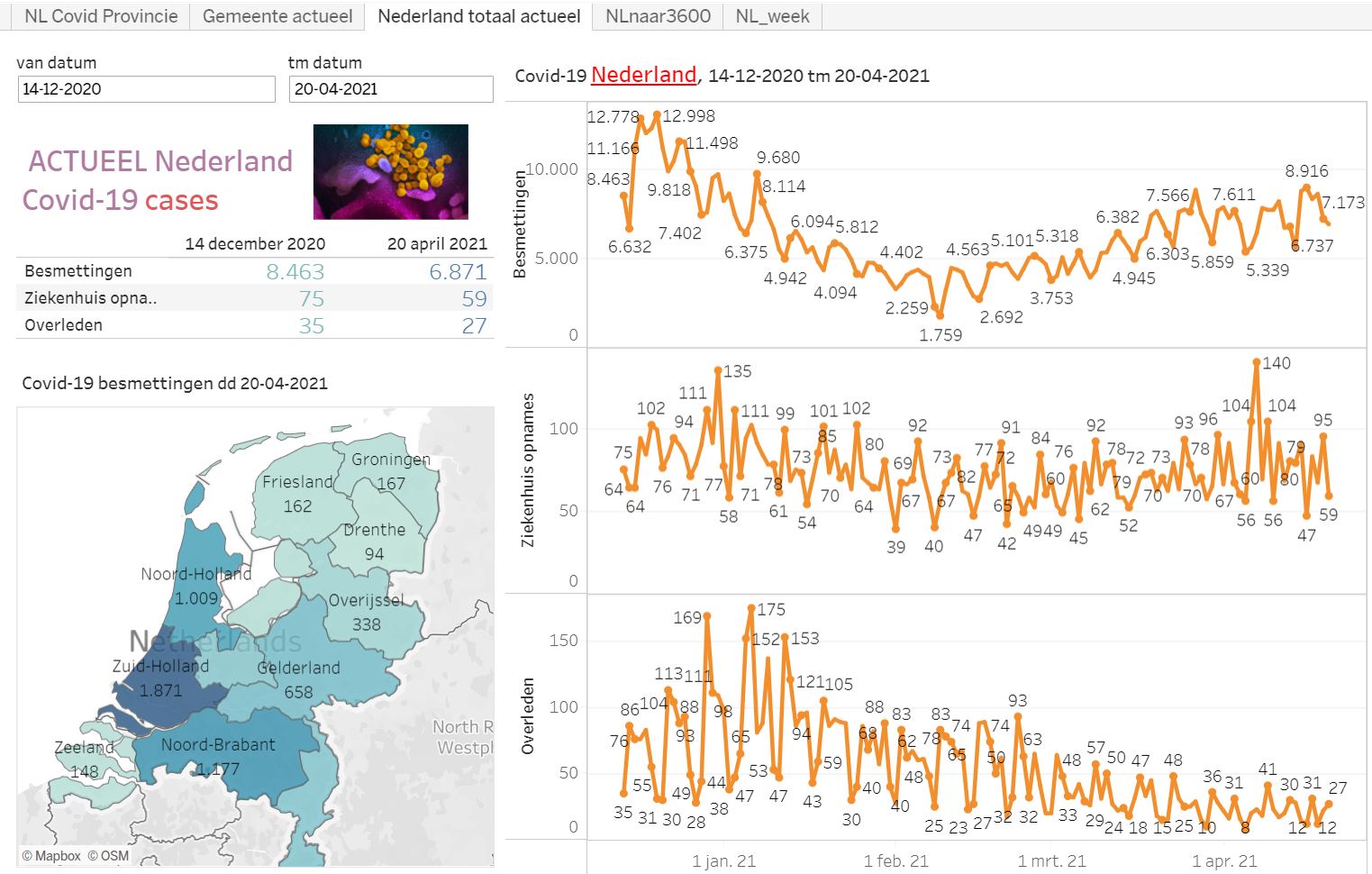Select the NLnaar3600 tab
The height and width of the screenshot is (874, 1372).
pyautogui.click(x=658, y=16)
